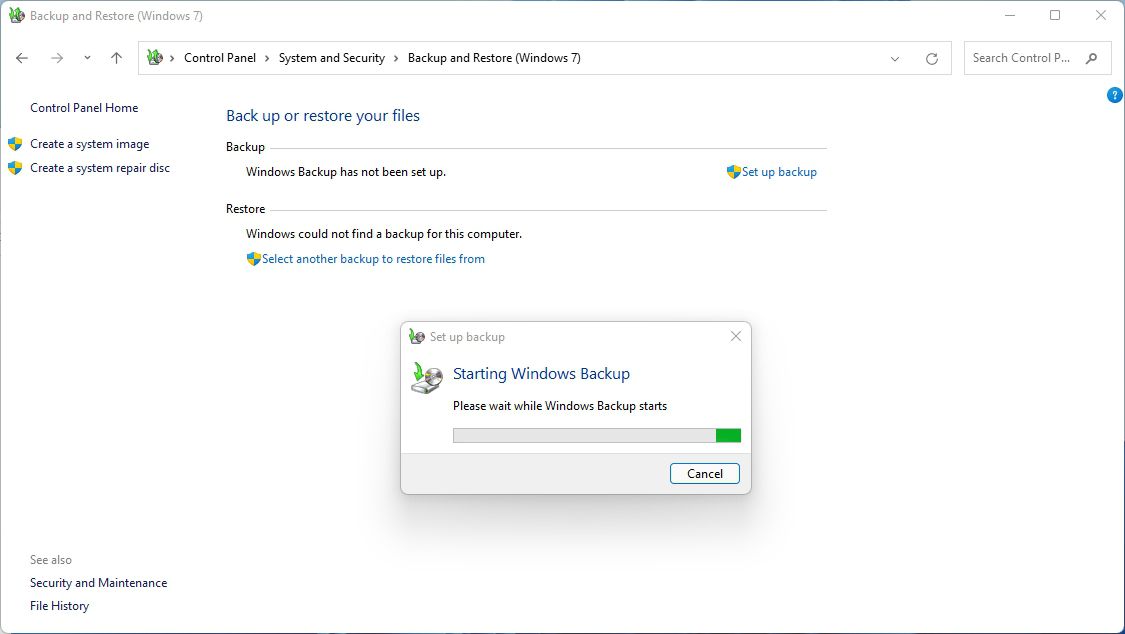Maximize the Backup and Restore window

[x=1055, y=15]
